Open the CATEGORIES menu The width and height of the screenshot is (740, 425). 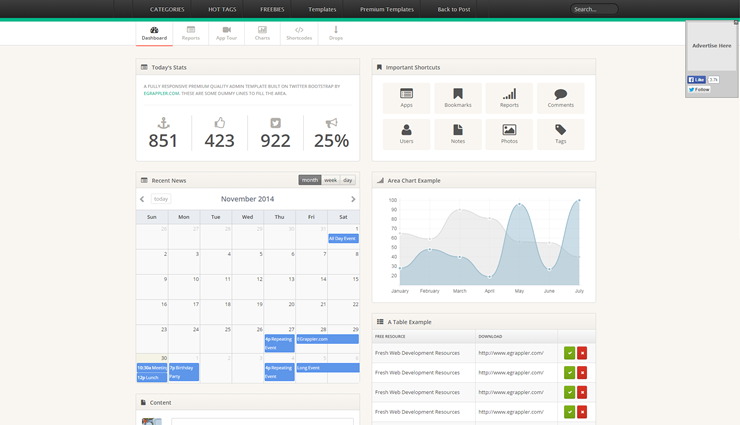pyautogui.click(x=167, y=9)
